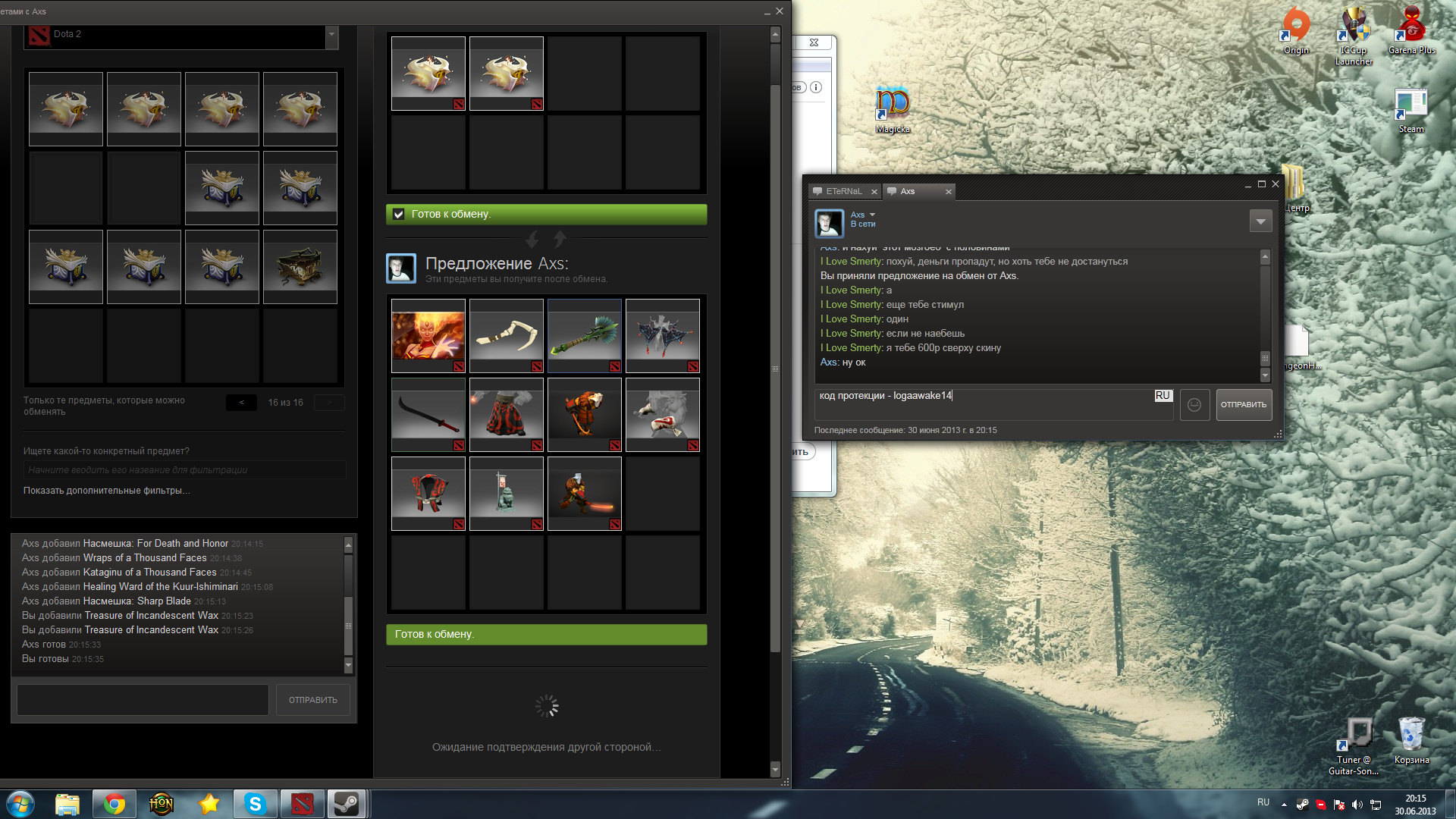Select the bone sickle item in Axs offer
The height and width of the screenshot is (819, 1456).
[x=507, y=336]
